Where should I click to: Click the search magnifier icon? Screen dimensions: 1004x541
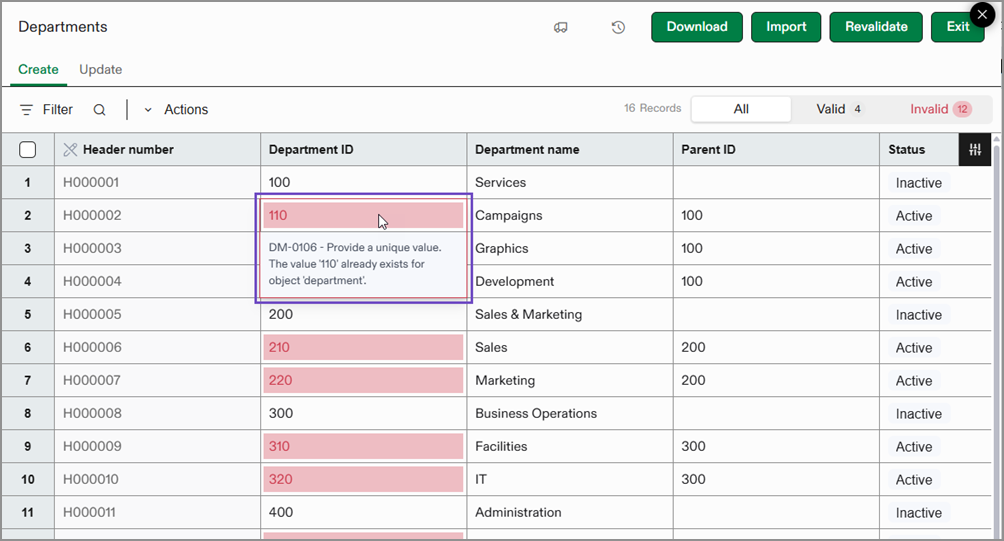(x=99, y=110)
